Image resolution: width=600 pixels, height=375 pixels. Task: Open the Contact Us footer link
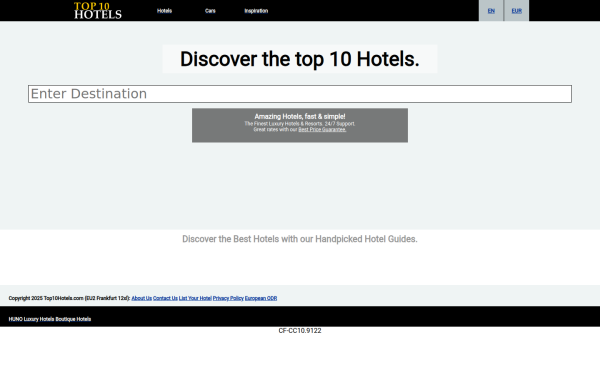(165, 298)
